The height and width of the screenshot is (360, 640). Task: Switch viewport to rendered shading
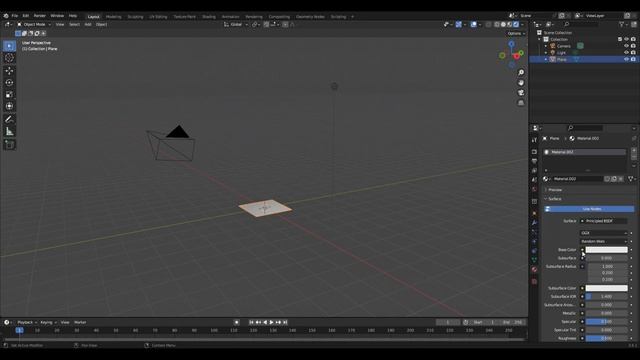516,24
